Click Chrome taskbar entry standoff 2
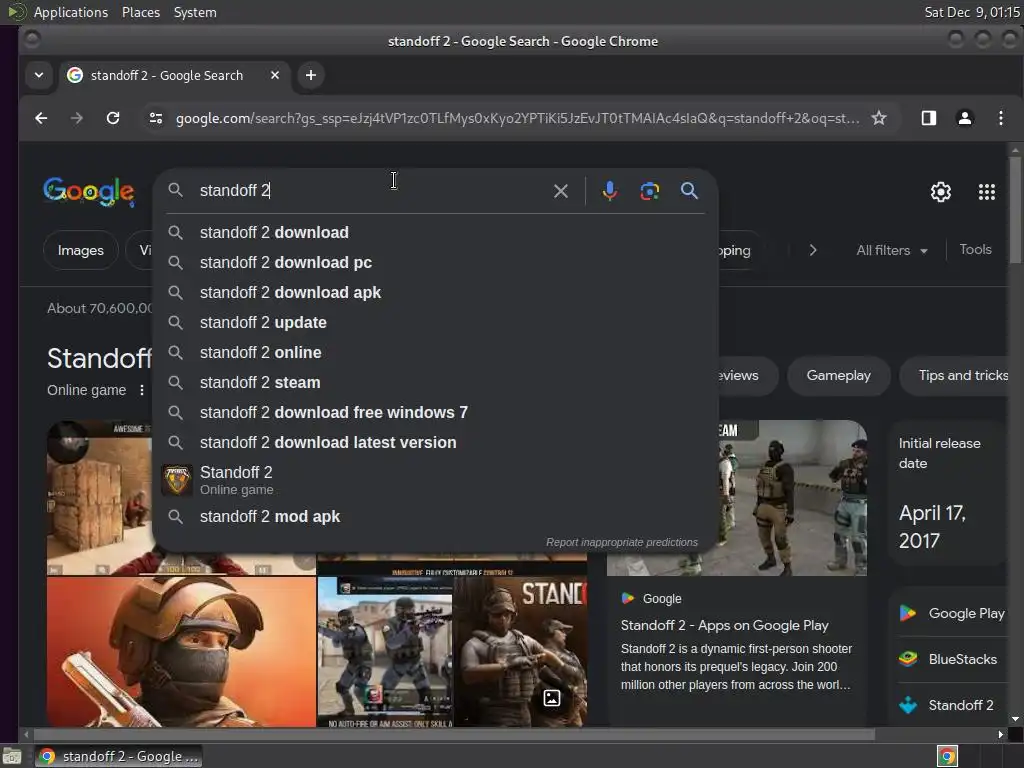The image size is (1024, 768). click(119, 756)
